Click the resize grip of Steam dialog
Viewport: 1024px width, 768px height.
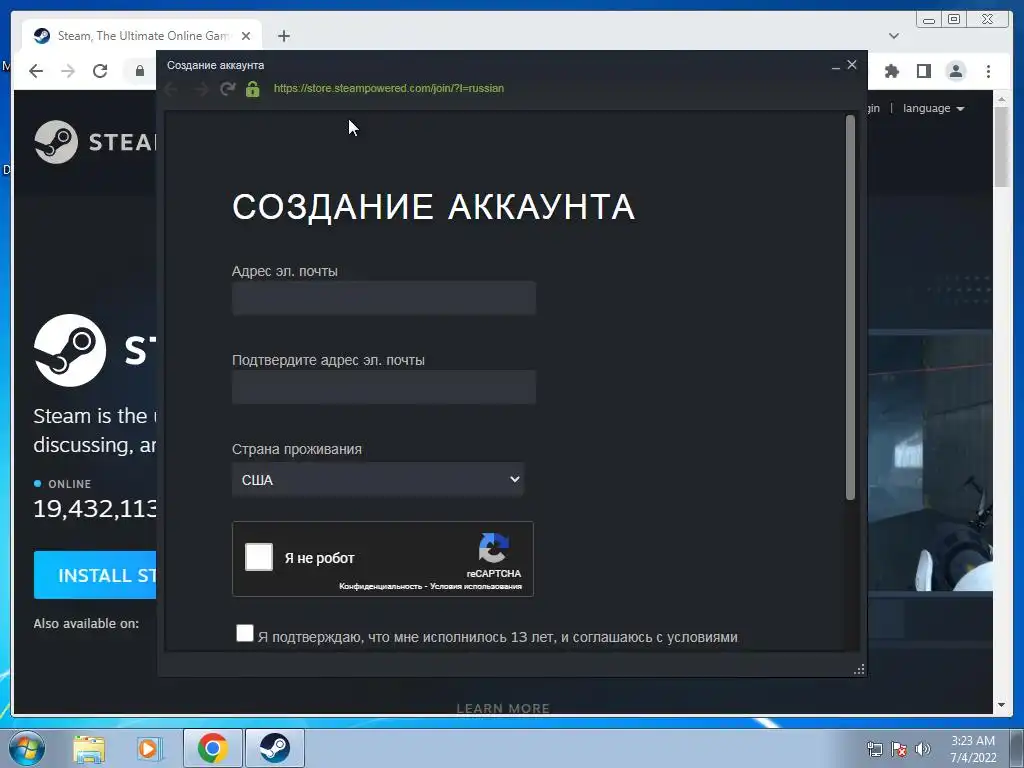point(859,669)
